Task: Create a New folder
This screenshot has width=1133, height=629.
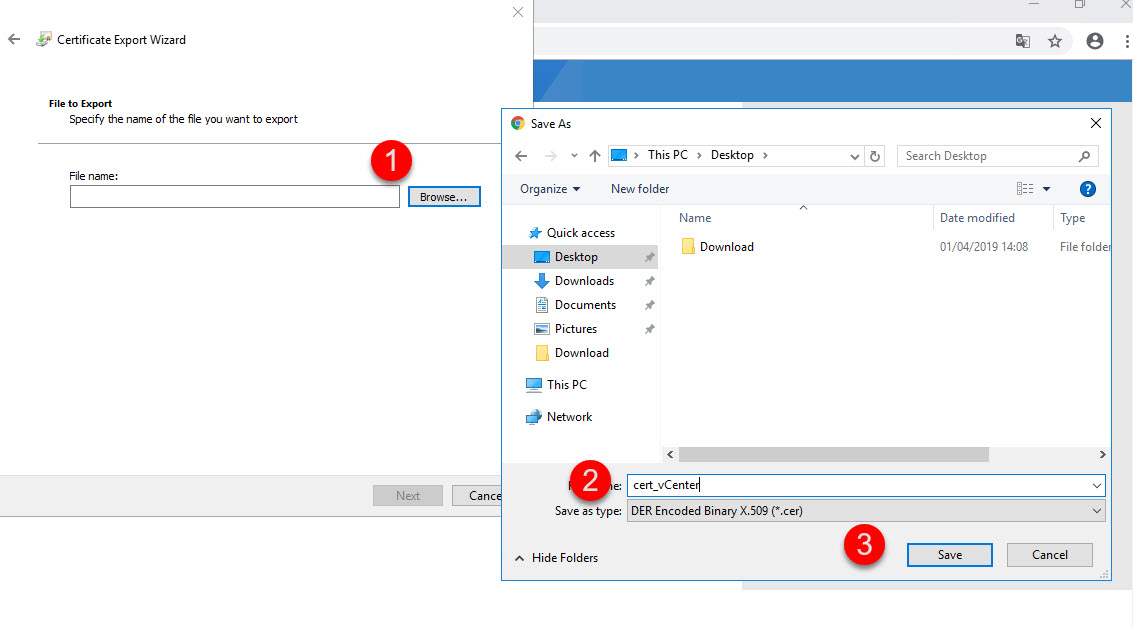Action: [x=640, y=189]
